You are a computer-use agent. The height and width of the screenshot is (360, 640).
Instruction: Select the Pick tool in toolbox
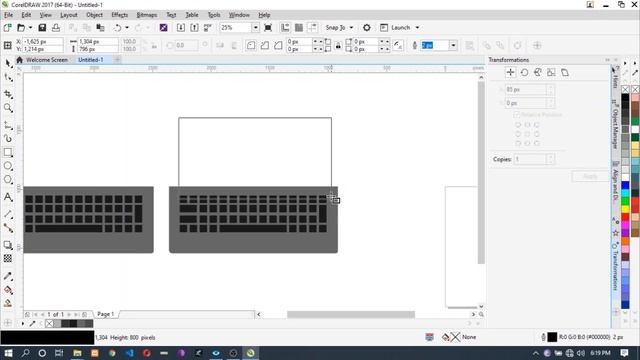[8, 63]
